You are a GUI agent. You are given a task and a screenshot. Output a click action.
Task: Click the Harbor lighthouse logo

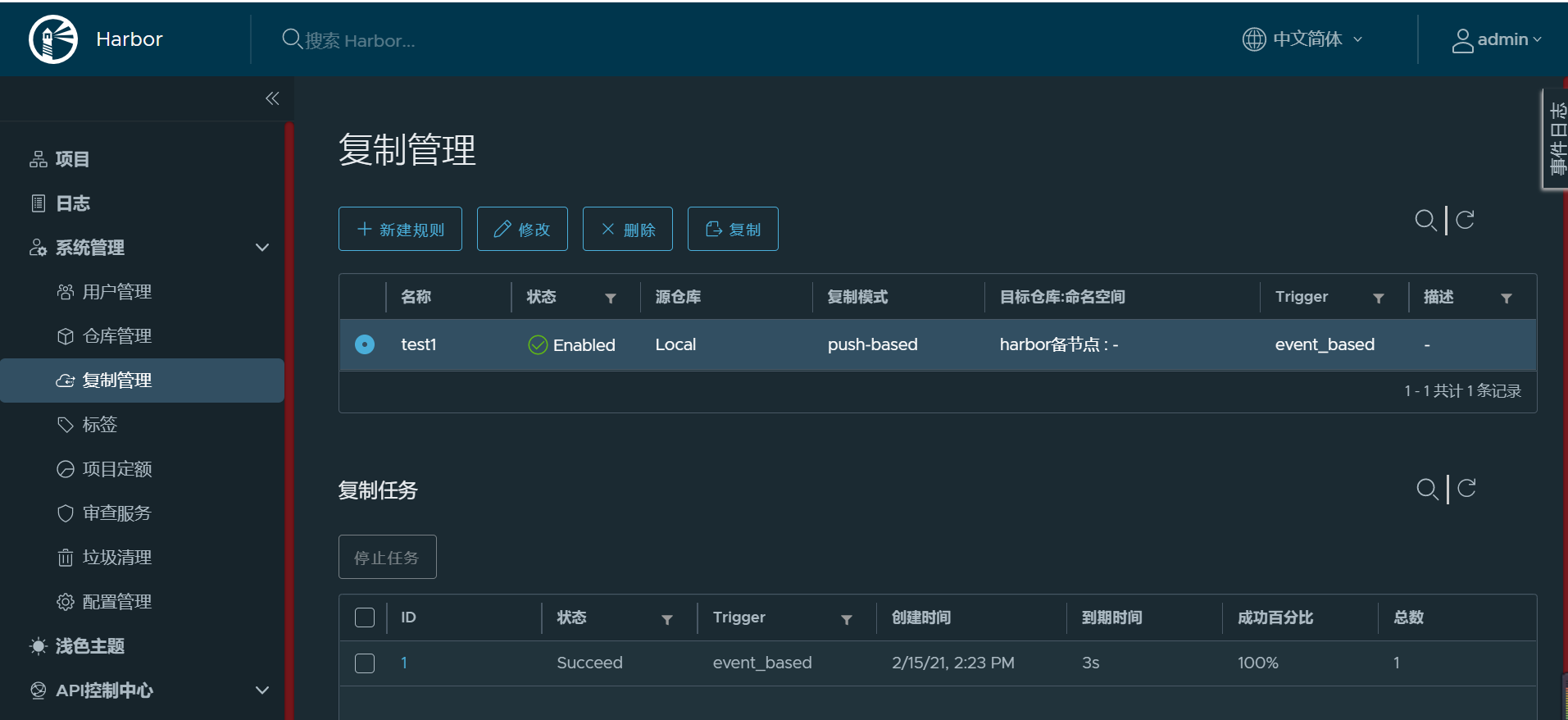[x=53, y=39]
